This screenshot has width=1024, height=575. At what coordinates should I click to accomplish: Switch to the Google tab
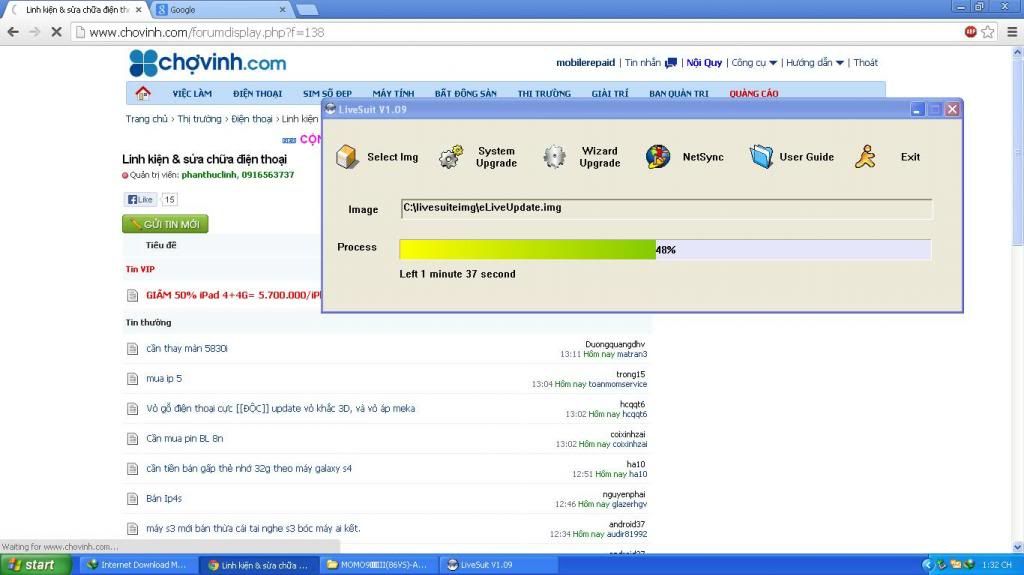click(x=219, y=10)
